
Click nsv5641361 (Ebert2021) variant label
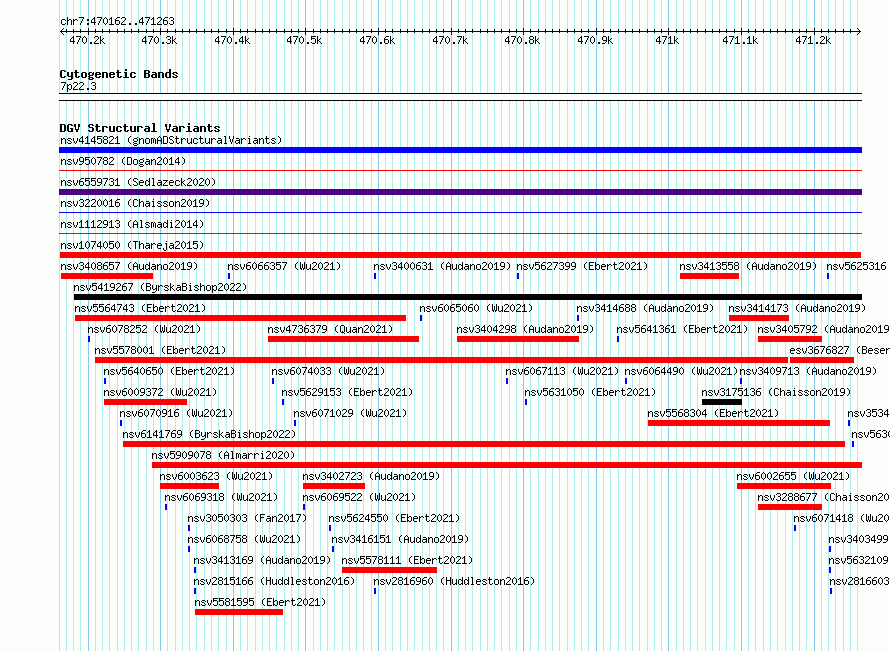pos(682,329)
